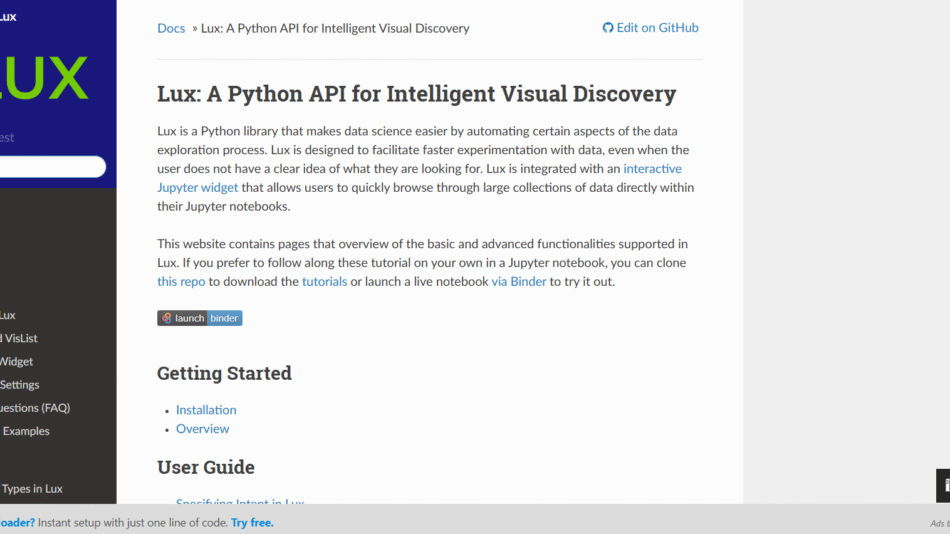Open the Questions (FAQ) sidebar entry
The image size is (950, 534).
point(35,408)
